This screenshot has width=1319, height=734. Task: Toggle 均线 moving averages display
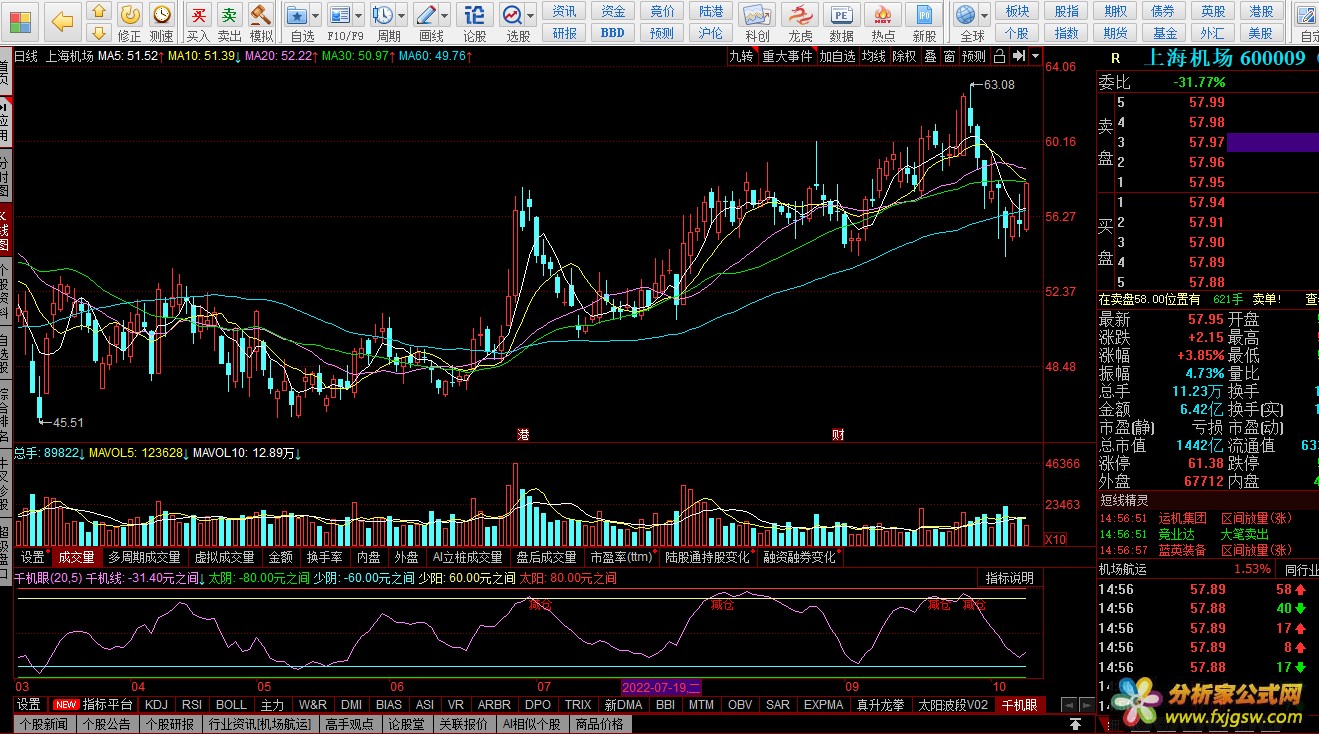click(x=874, y=56)
